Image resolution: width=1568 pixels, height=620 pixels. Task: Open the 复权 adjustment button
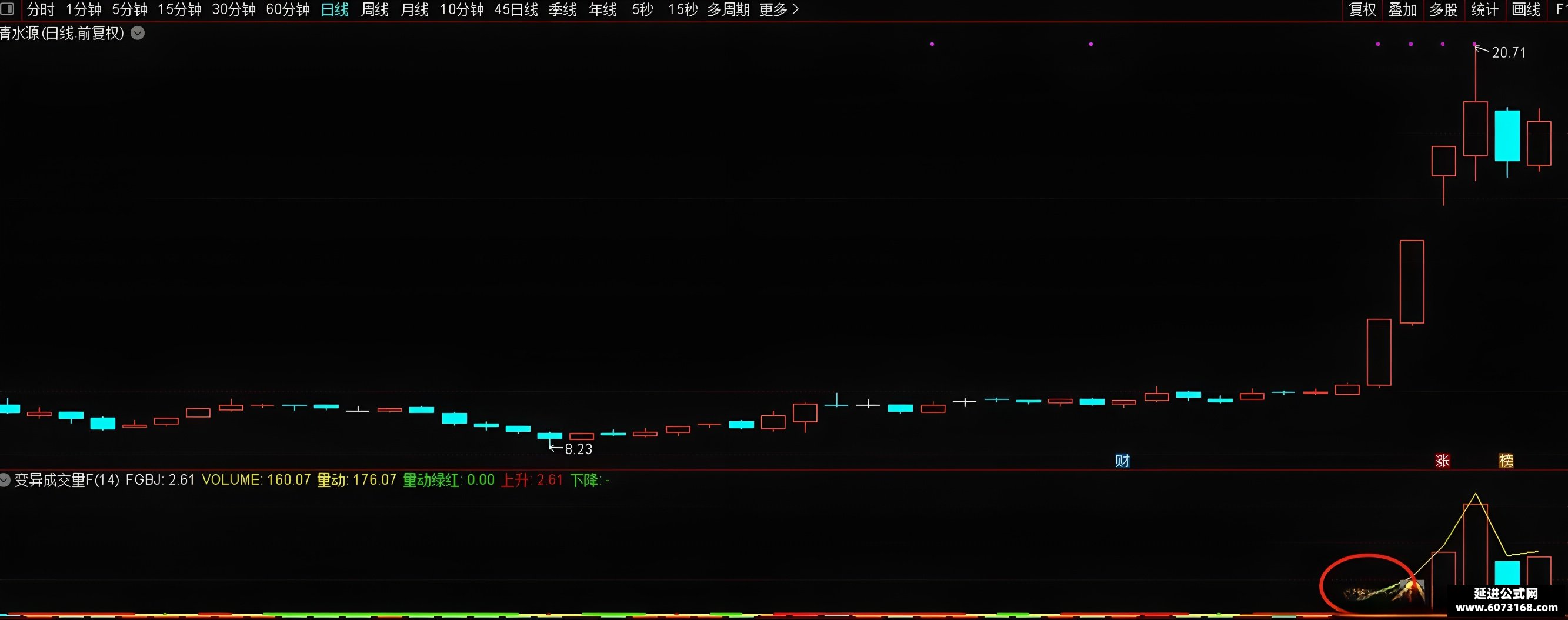coord(1363,10)
